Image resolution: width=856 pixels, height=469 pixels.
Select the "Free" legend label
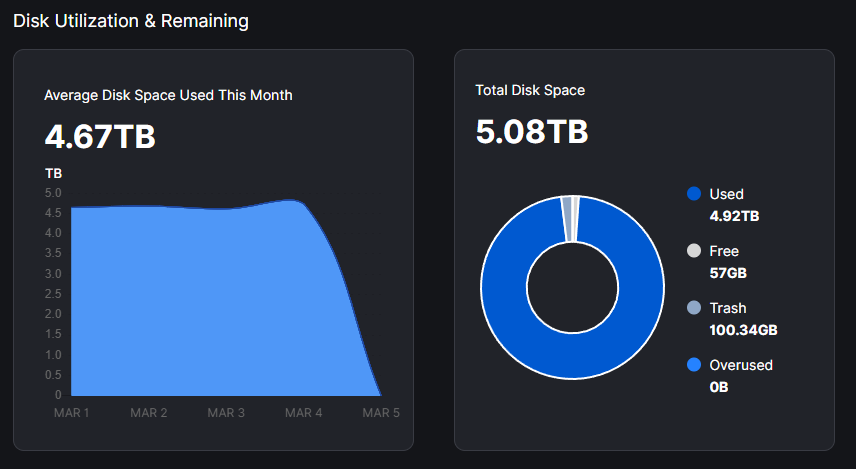(723, 251)
